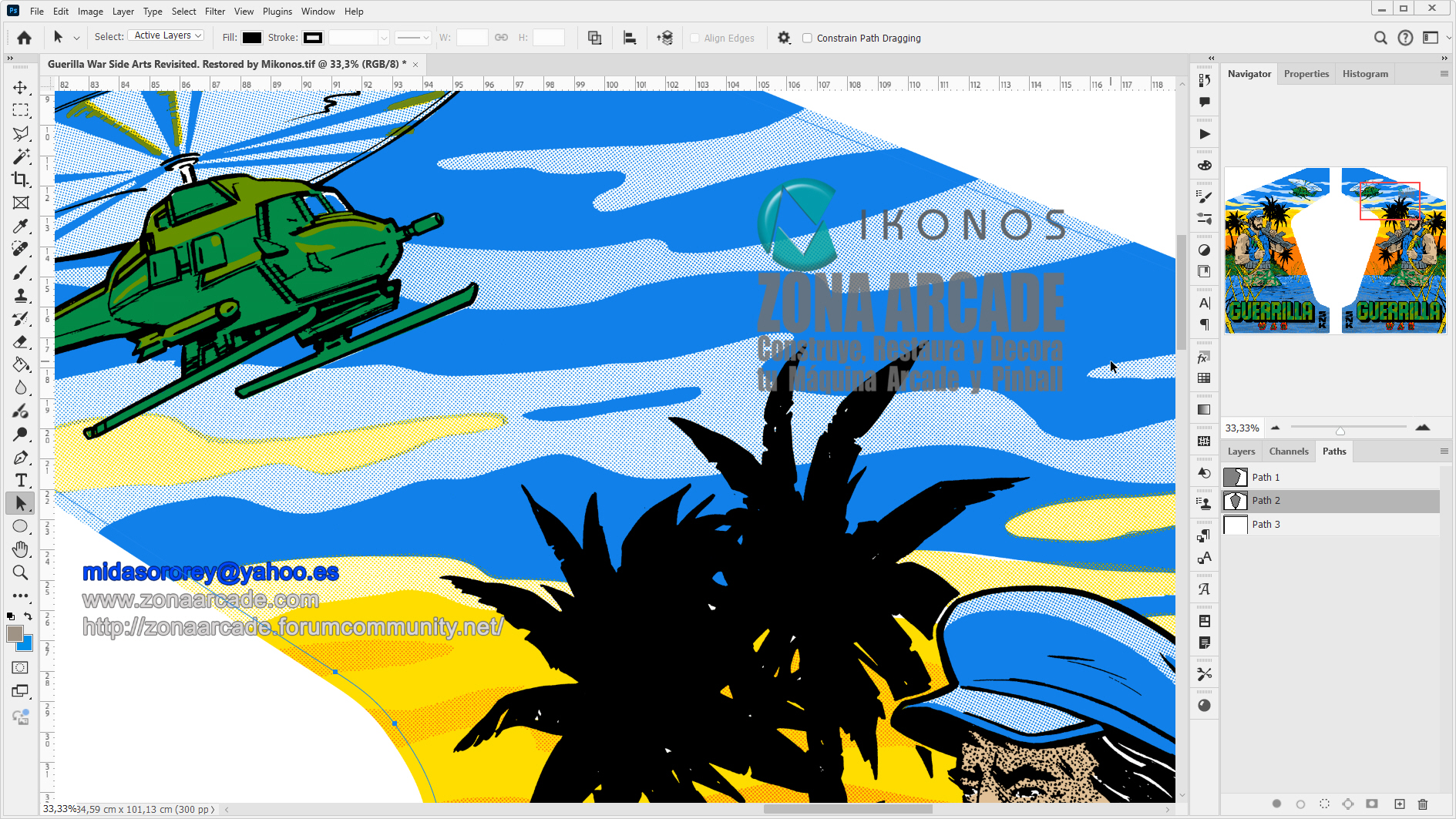Open tool preset picker arrow
The image size is (1456, 819).
coord(76,38)
